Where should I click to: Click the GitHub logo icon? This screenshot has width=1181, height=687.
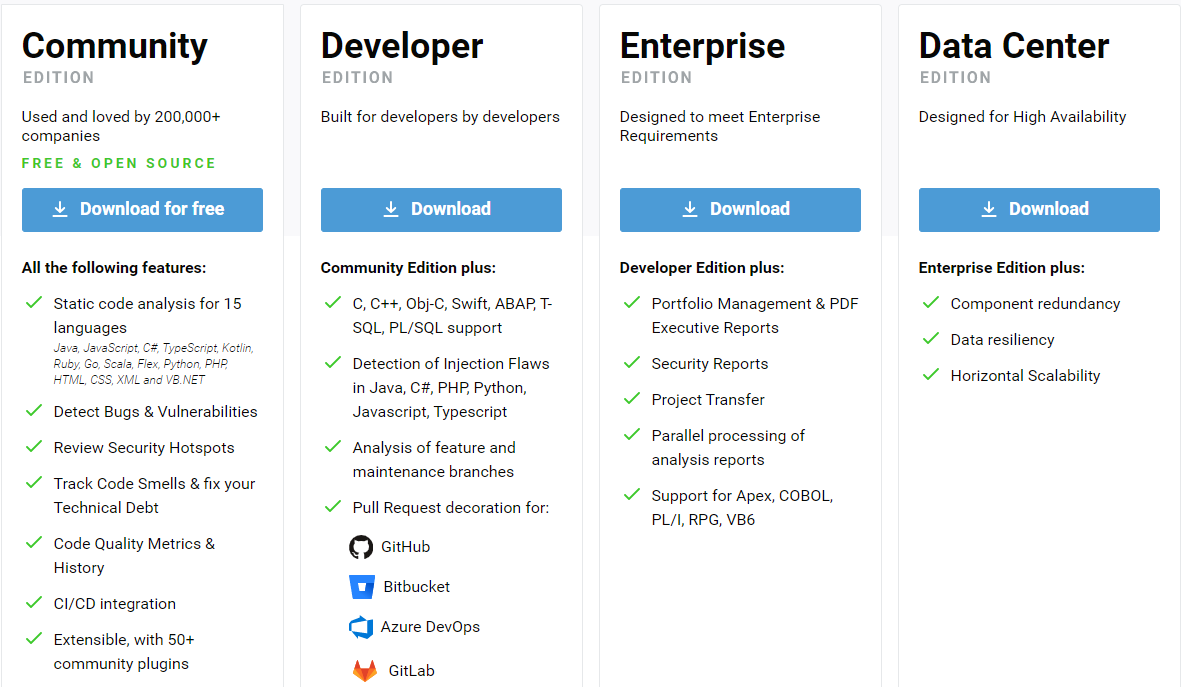pos(361,547)
